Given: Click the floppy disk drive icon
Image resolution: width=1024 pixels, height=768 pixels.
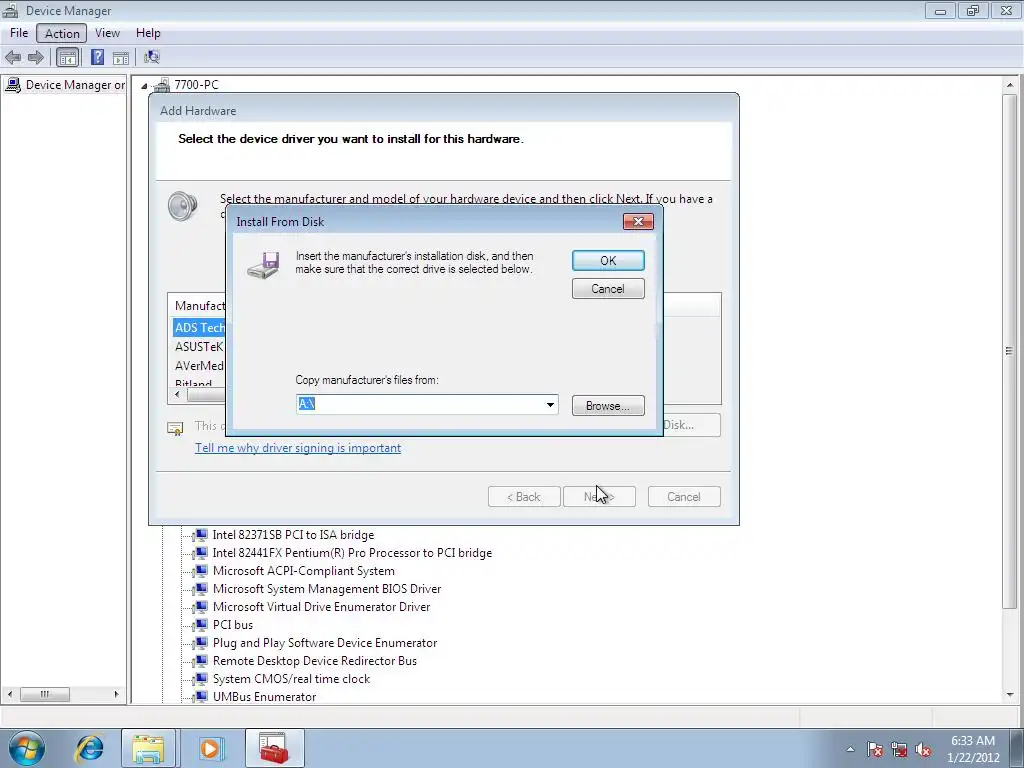Looking at the screenshot, I should point(264,265).
